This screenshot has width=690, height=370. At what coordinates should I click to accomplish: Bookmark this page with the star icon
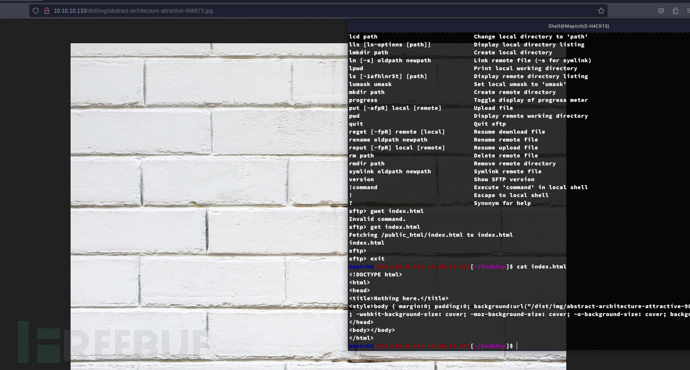pos(601,11)
